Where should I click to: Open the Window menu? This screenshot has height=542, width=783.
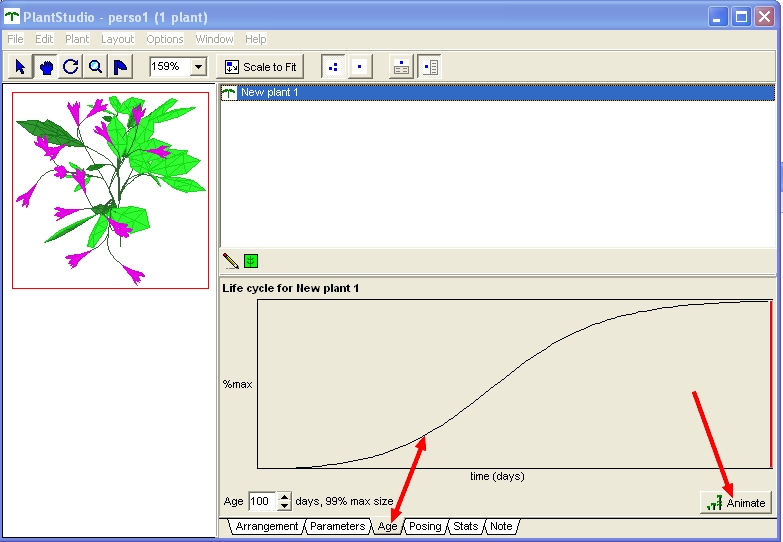214,39
